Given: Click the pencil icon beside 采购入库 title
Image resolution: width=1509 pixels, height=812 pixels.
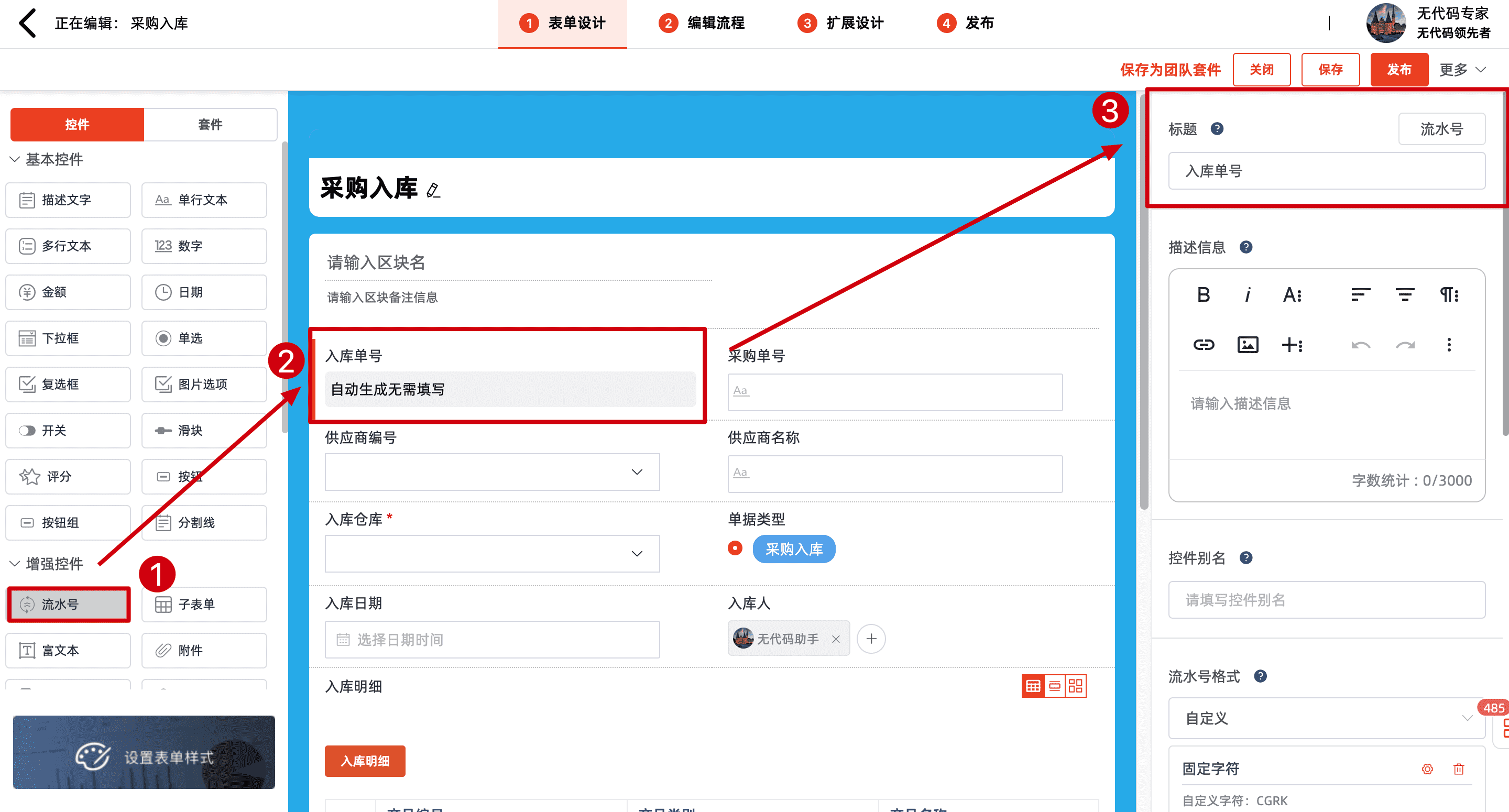Looking at the screenshot, I should tap(433, 190).
